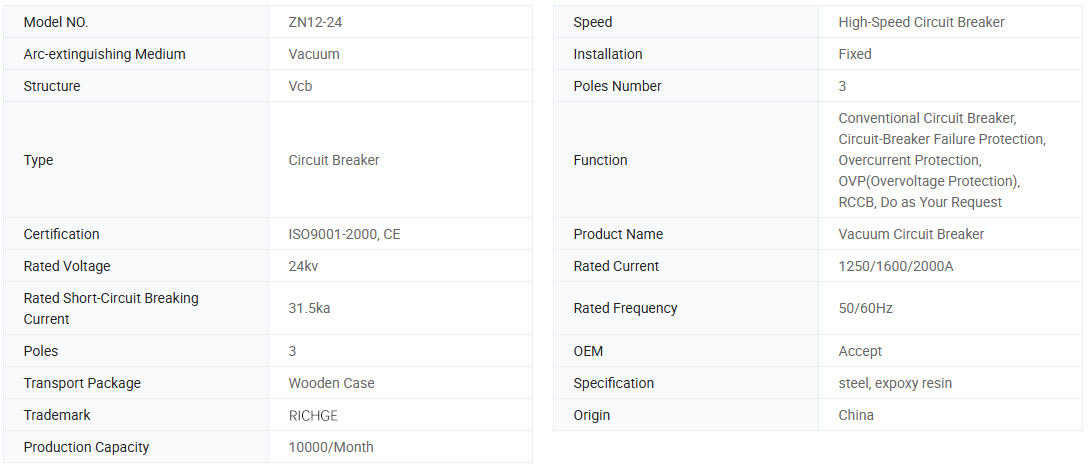This screenshot has width=1089, height=469.
Task: Select the 50/60Hz rated frequency value
Action: (865, 308)
